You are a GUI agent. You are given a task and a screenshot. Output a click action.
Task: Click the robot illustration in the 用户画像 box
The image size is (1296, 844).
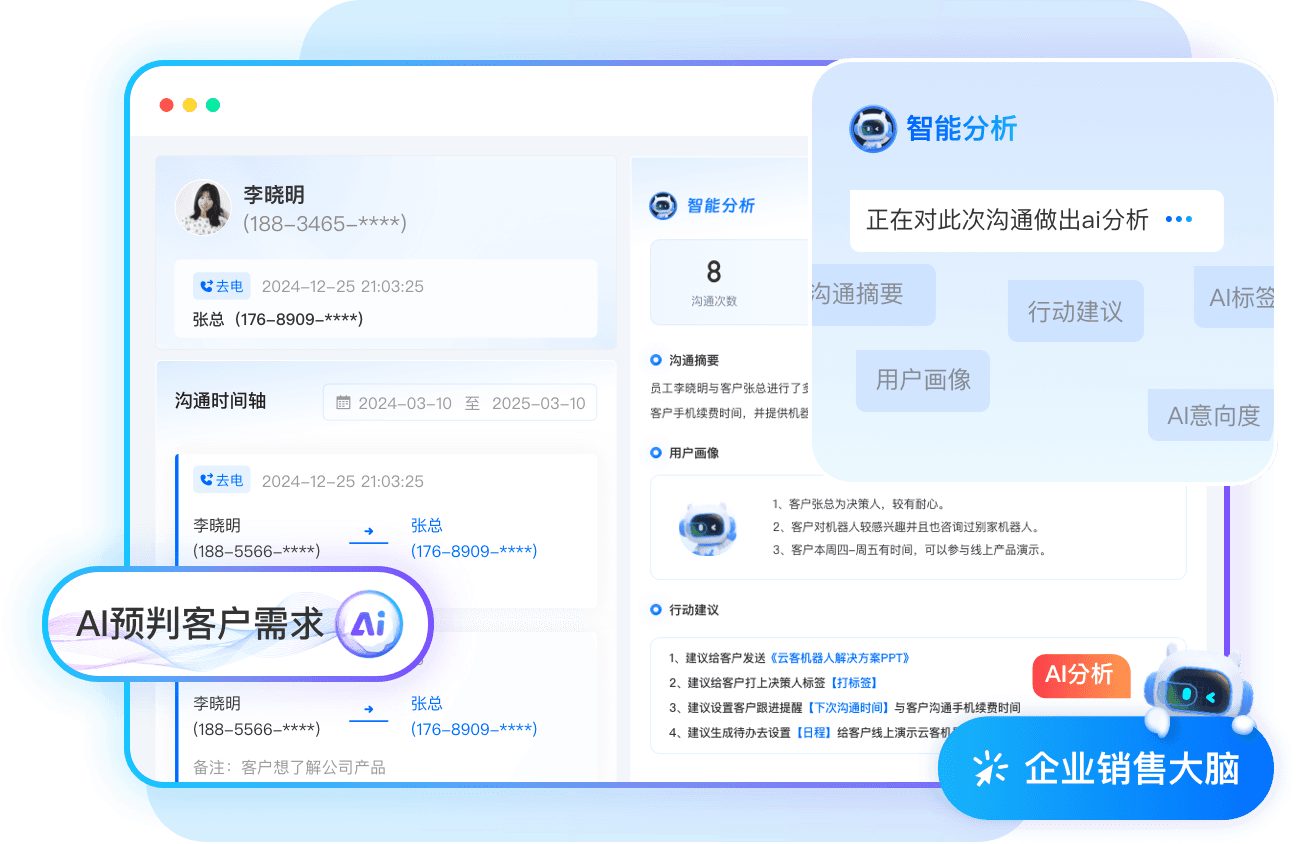pyautogui.click(x=707, y=527)
